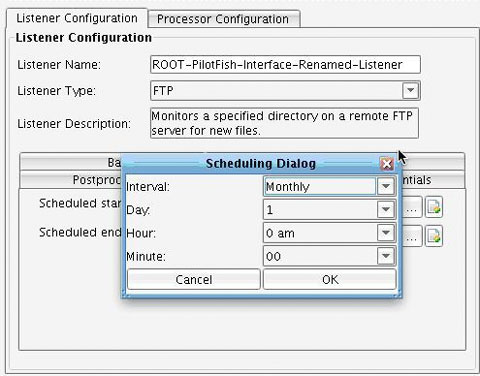Switch to the Processor Configuration tab
Image resolution: width=480 pixels, height=376 pixels.
point(224,19)
